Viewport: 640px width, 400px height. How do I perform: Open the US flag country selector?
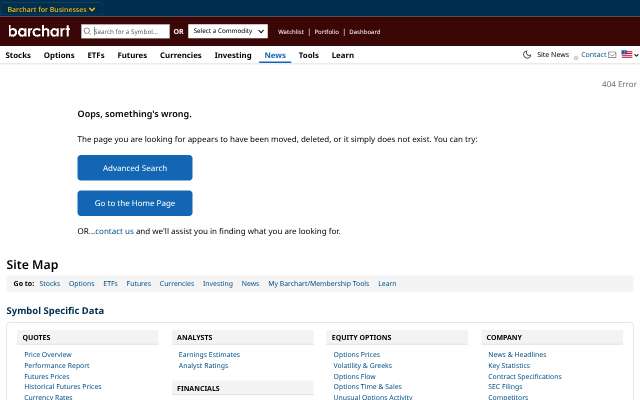pos(630,54)
